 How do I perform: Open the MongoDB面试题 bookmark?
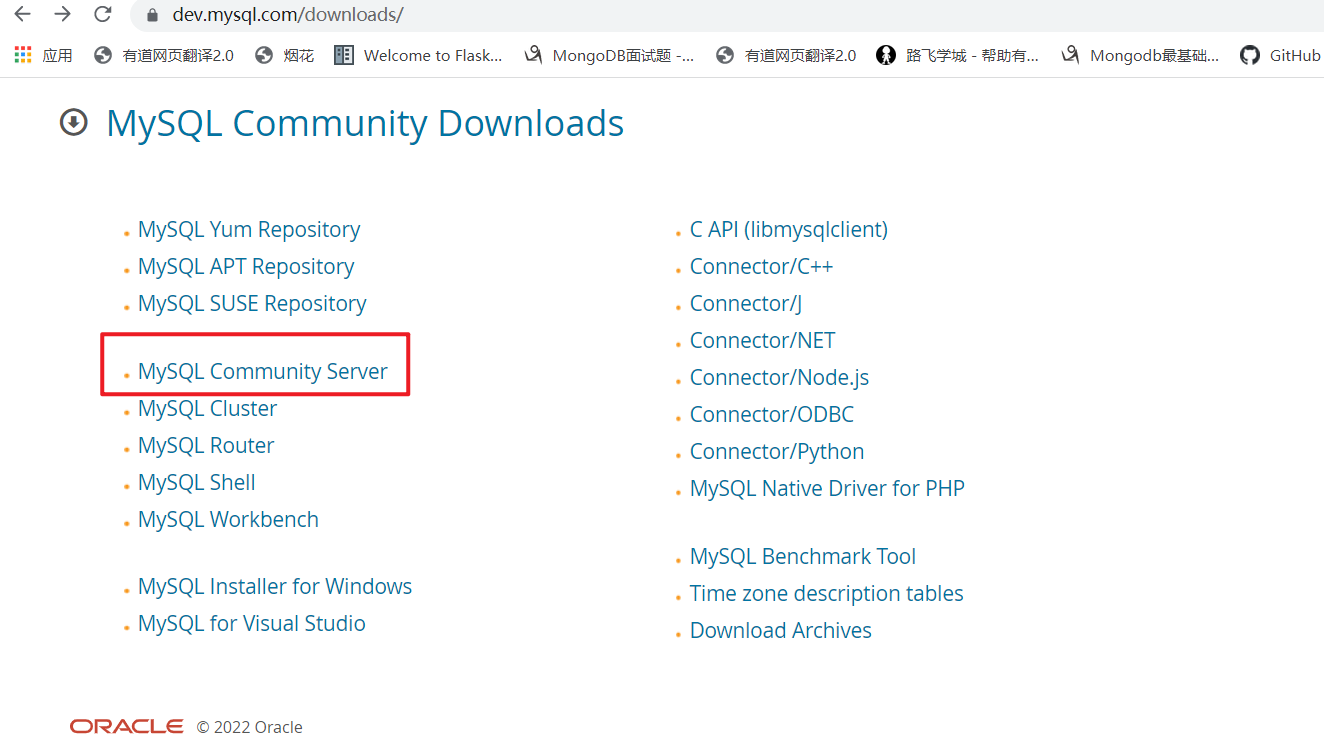[x=609, y=55]
